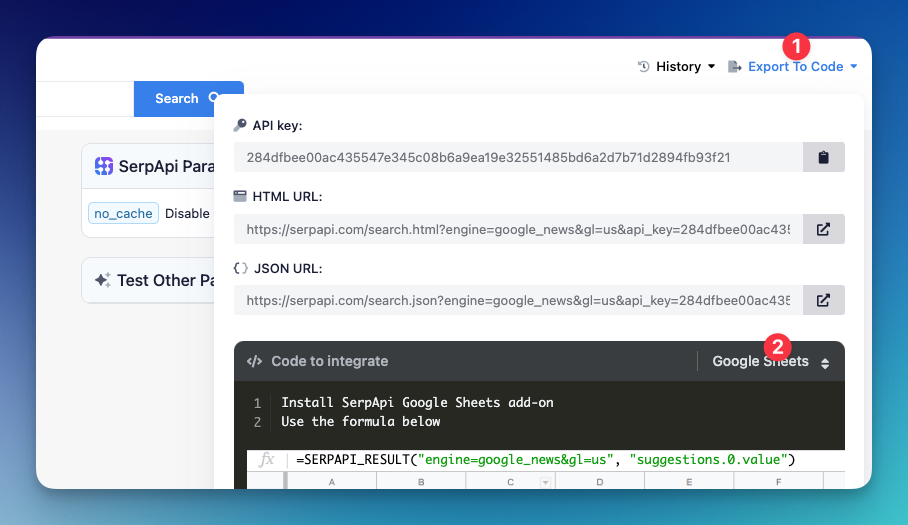Select spreadsheet column A header
908x525 pixels.
(x=332, y=482)
